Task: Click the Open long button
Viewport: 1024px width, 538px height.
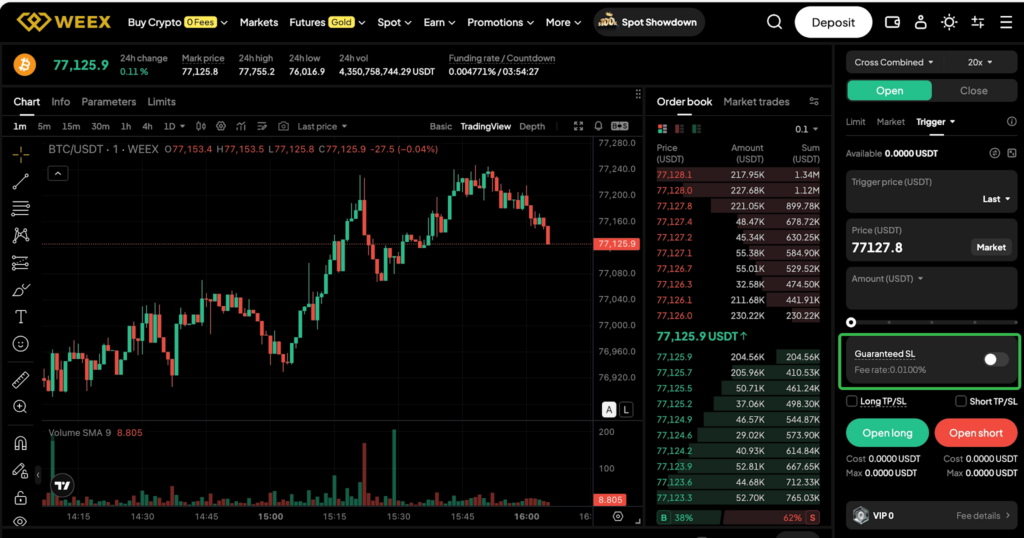Action: (887, 432)
